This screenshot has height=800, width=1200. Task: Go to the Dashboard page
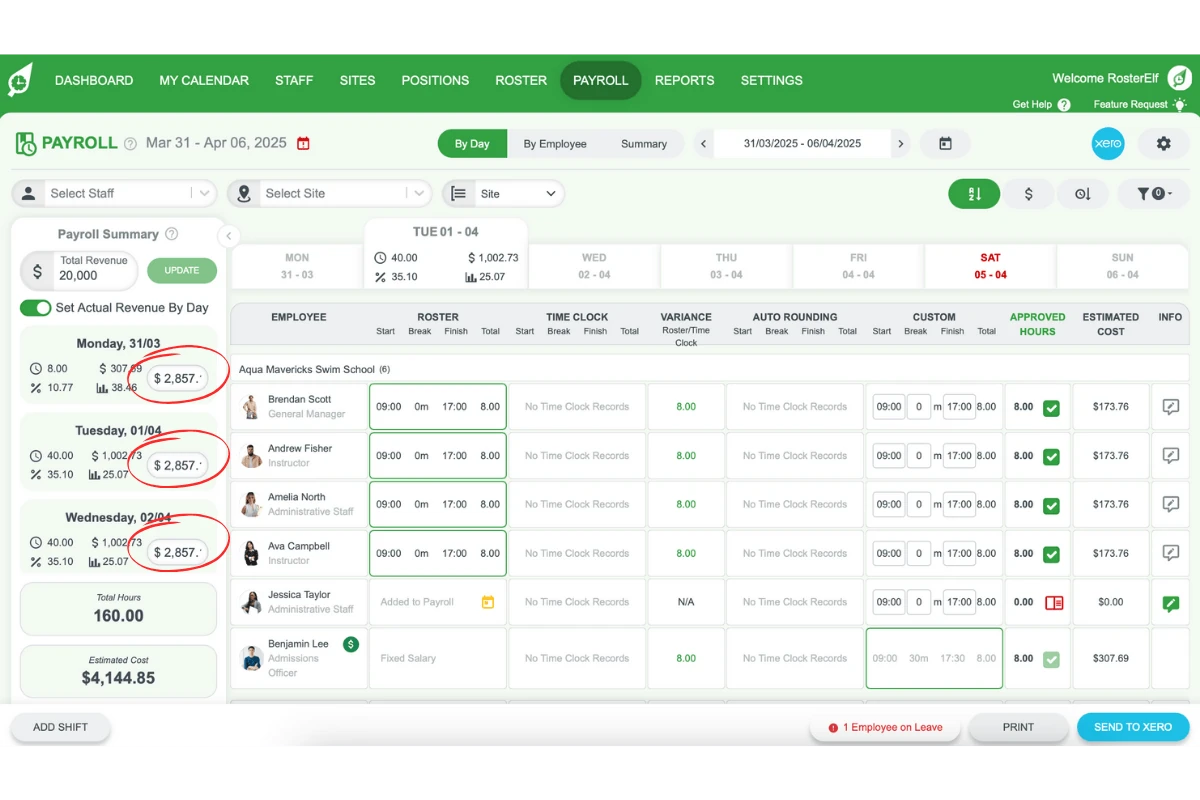point(94,80)
